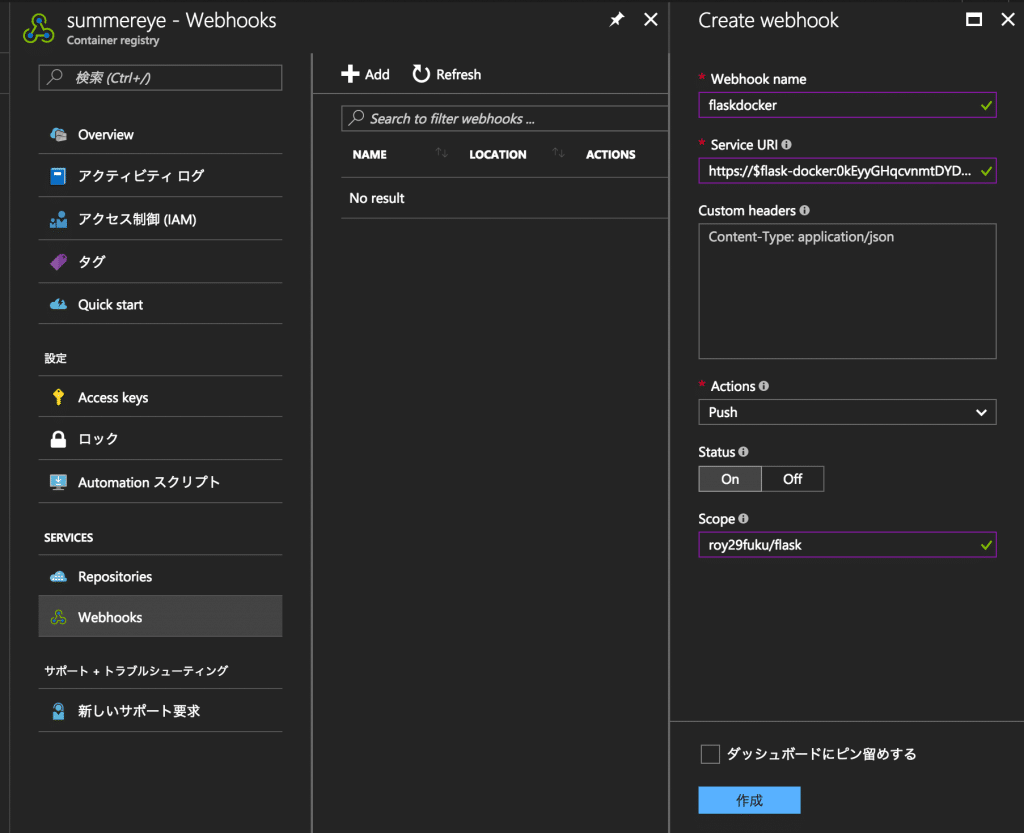
Task: Click the Quick start cloud icon
Action: [x=58, y=304]
